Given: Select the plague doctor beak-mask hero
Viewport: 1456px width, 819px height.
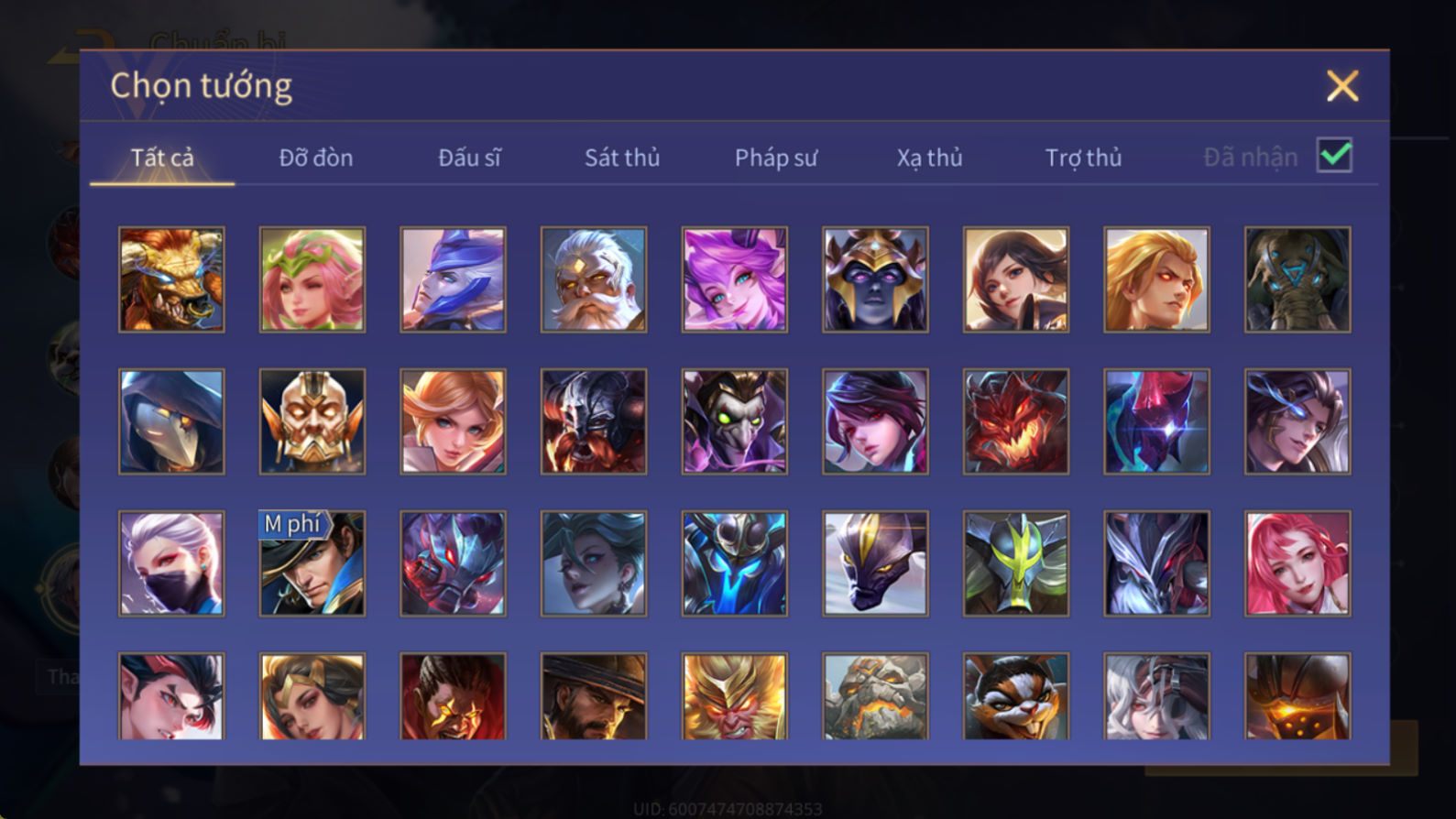Looking at the screenshot, I should tap(171, 421).
